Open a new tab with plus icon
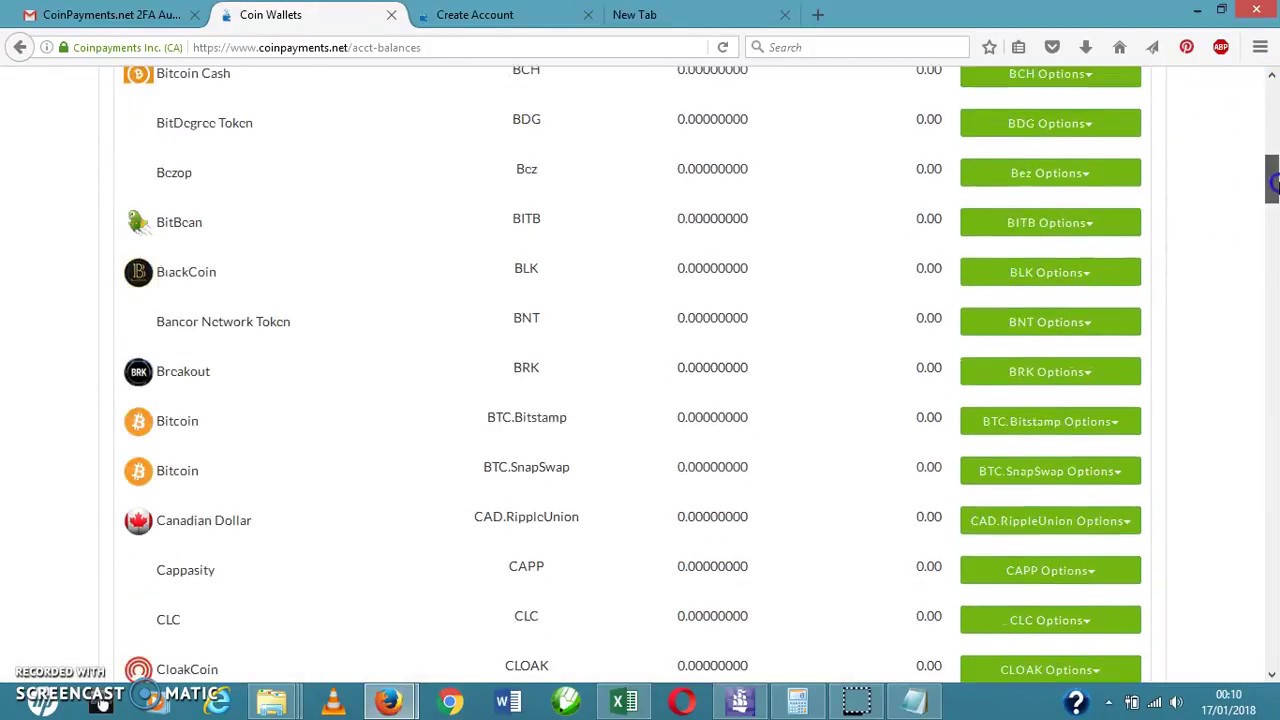 pos(818,14)
